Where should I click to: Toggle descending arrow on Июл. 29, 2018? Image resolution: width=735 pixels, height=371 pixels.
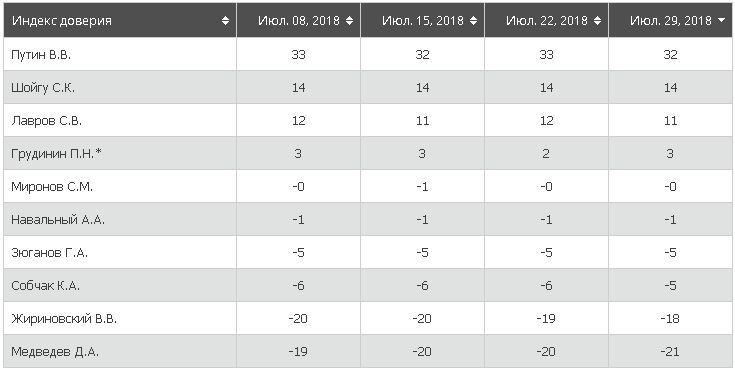point(721,21)
